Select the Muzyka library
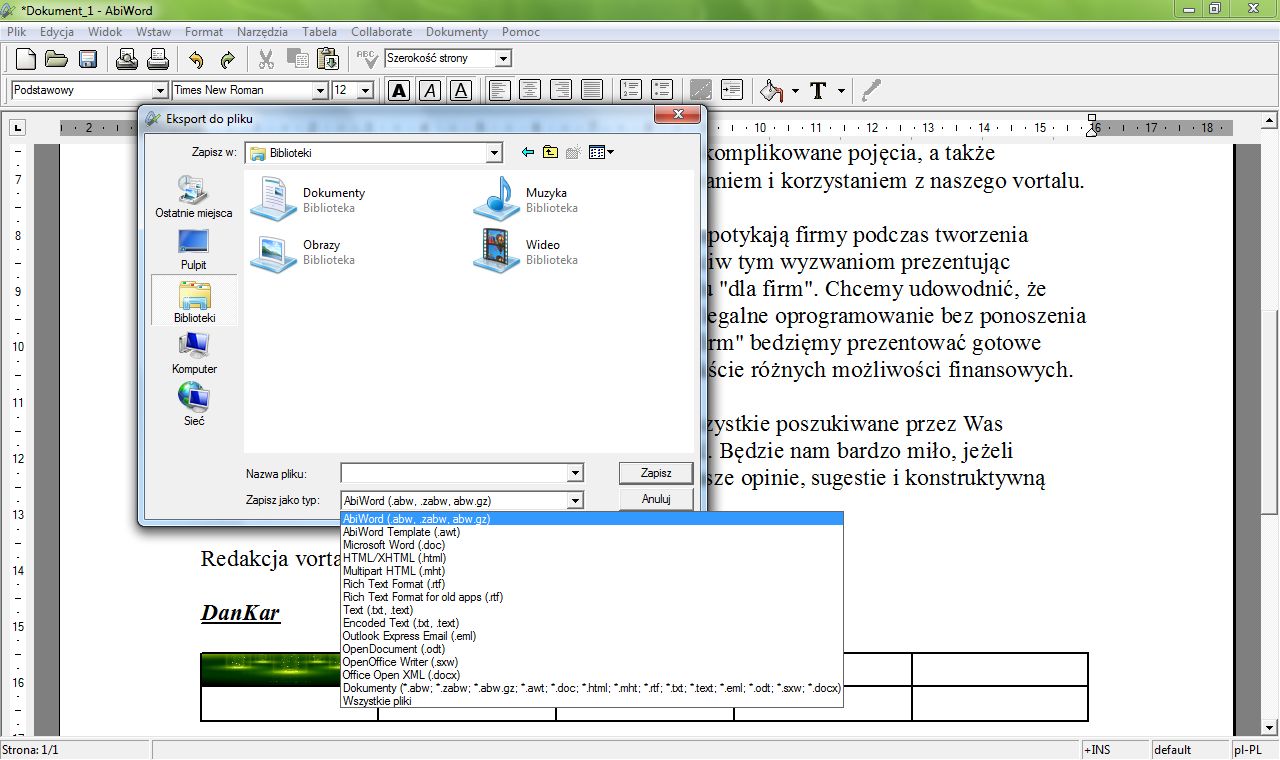Image resolution: width=1280 pixels, height=760 pixels. click(524, 198)
